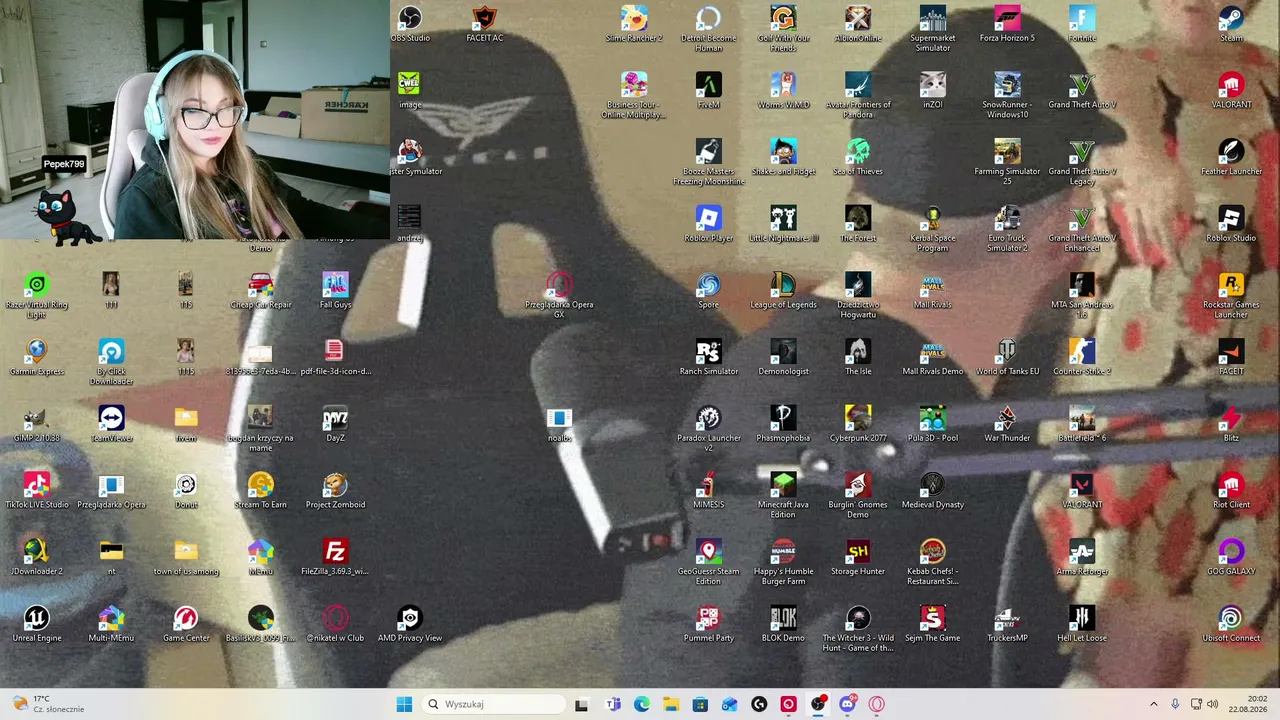Select the Przeglądarka Opera GX shortcut

pos(559,296)
